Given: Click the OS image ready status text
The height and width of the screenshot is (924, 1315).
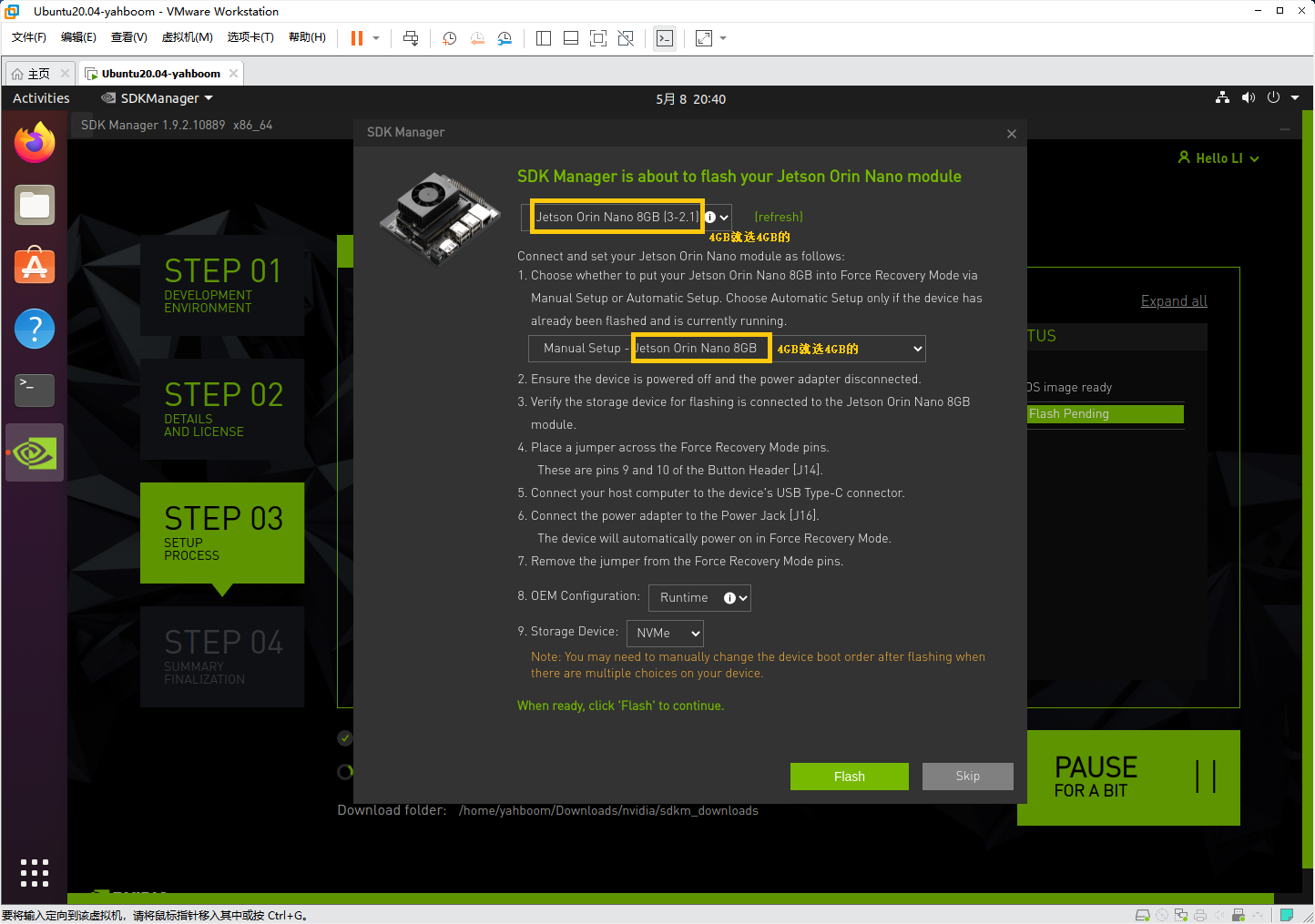Looking at the screenshot, I should (1070, 387).
